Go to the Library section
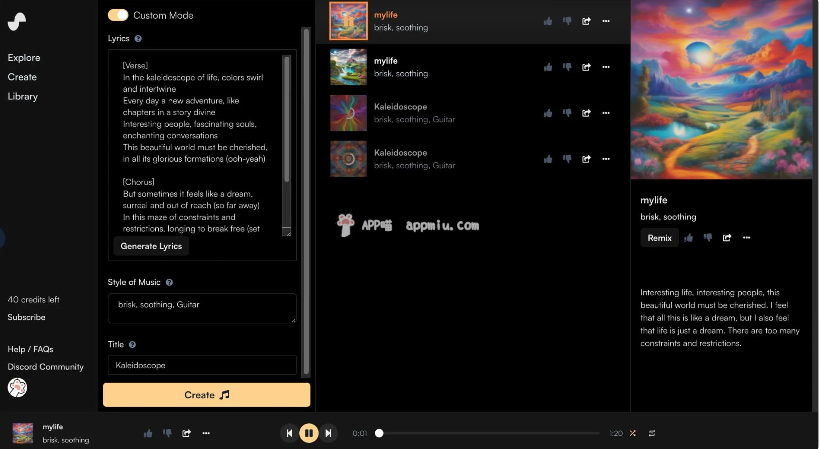This screenshot has width=820, height=449. (22, 97)
